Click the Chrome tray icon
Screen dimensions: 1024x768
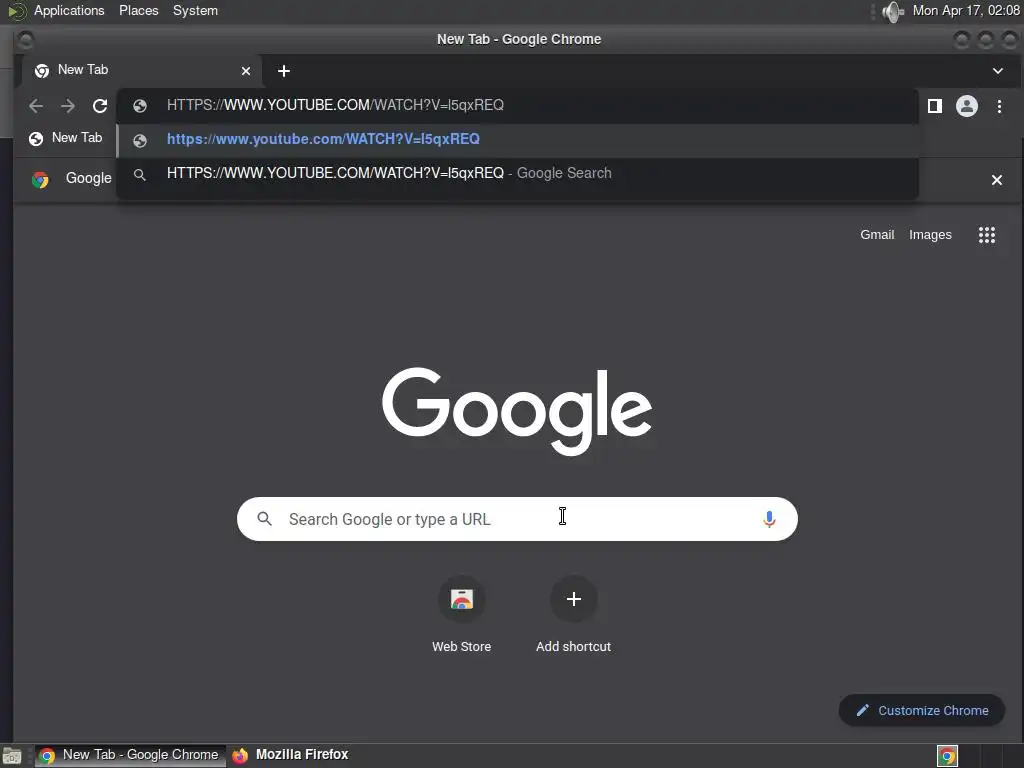947,756
